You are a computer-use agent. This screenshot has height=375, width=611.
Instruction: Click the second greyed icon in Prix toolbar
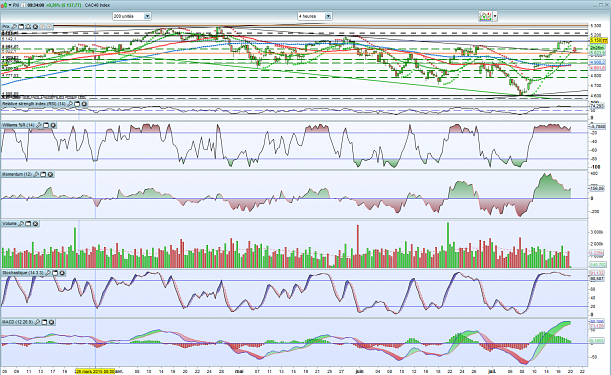click(49, 27)
